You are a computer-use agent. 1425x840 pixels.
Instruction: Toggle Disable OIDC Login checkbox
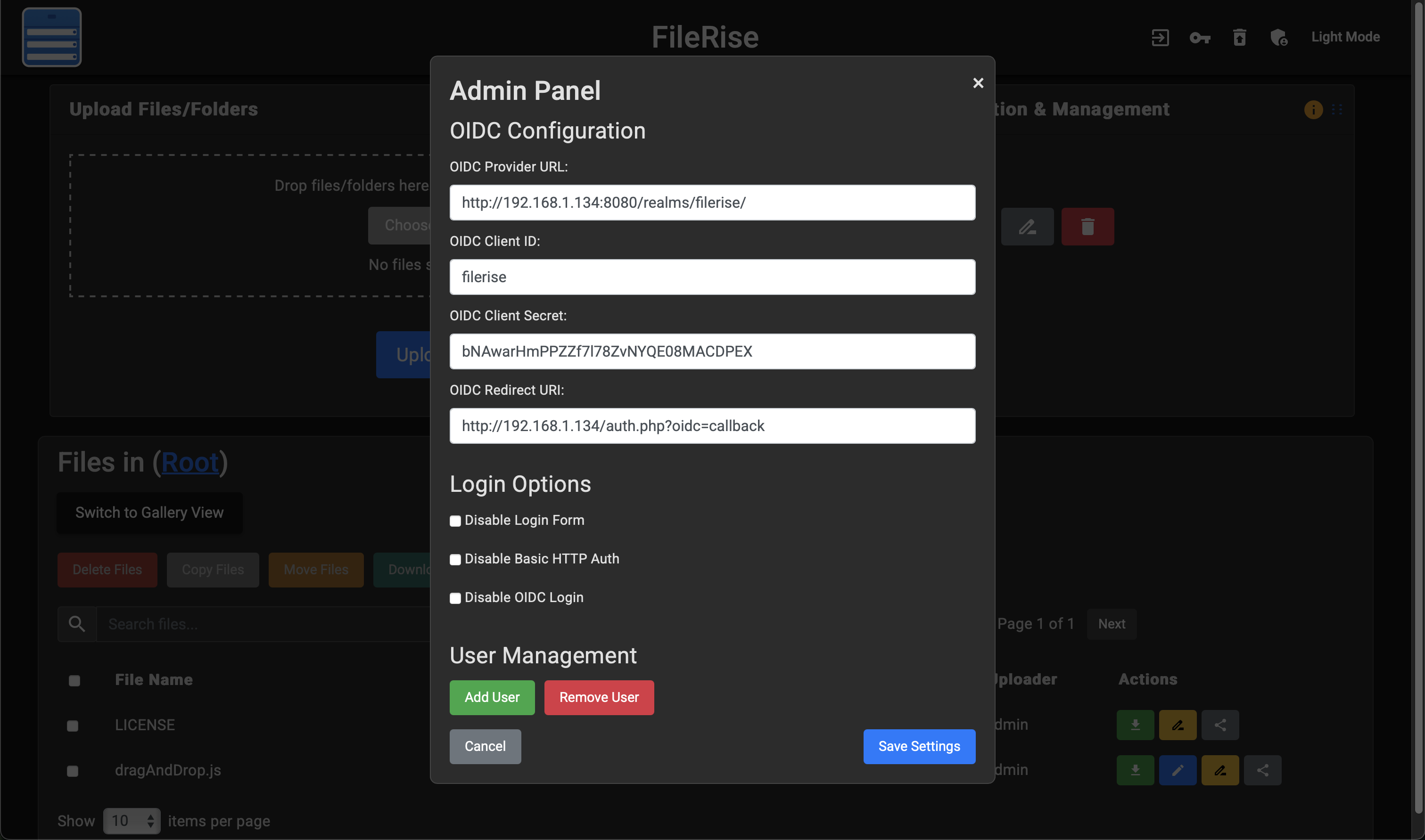point(455,598)
